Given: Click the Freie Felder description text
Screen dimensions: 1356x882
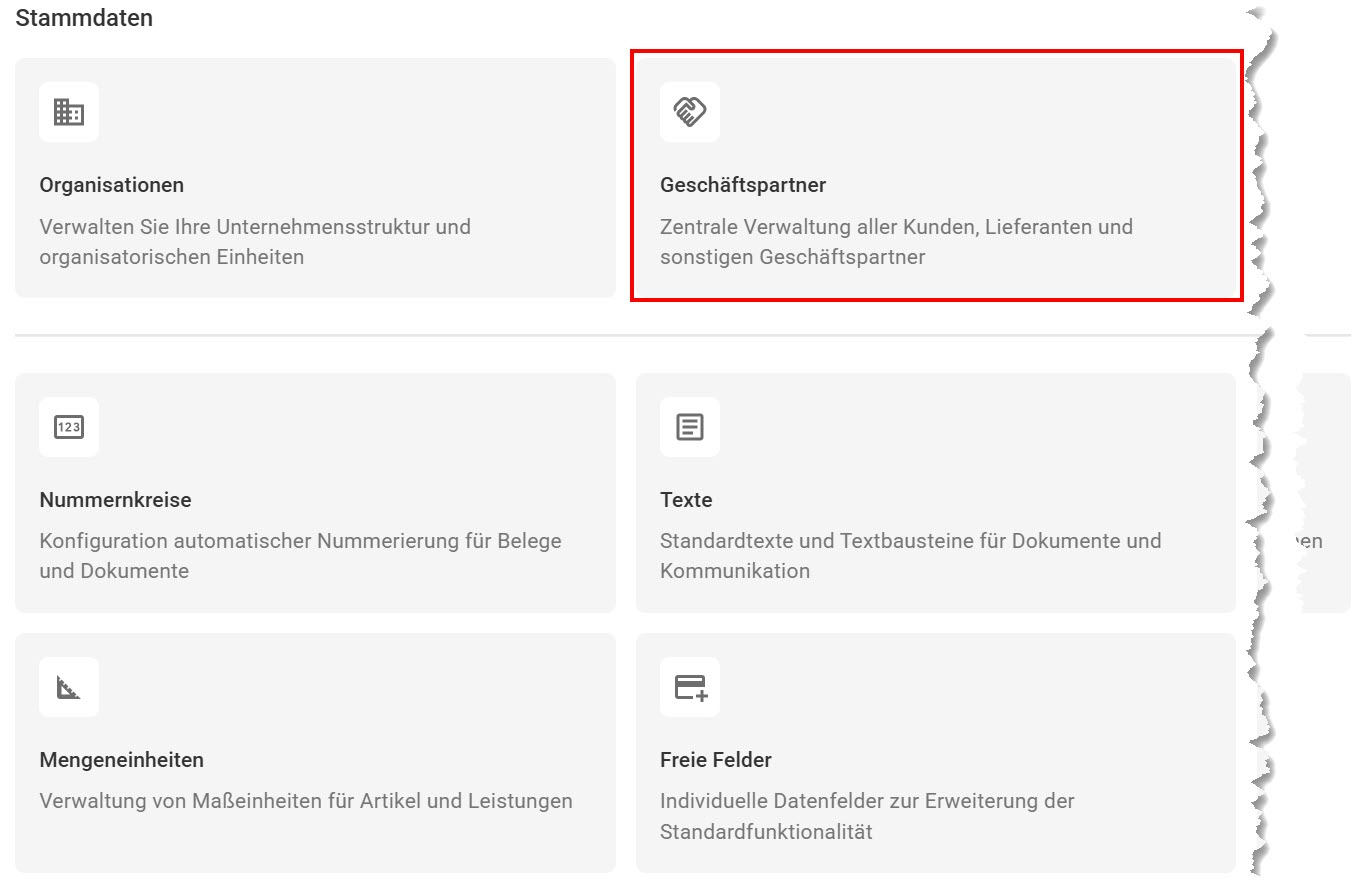Looking at the screenshot, I should pos(866,815).
